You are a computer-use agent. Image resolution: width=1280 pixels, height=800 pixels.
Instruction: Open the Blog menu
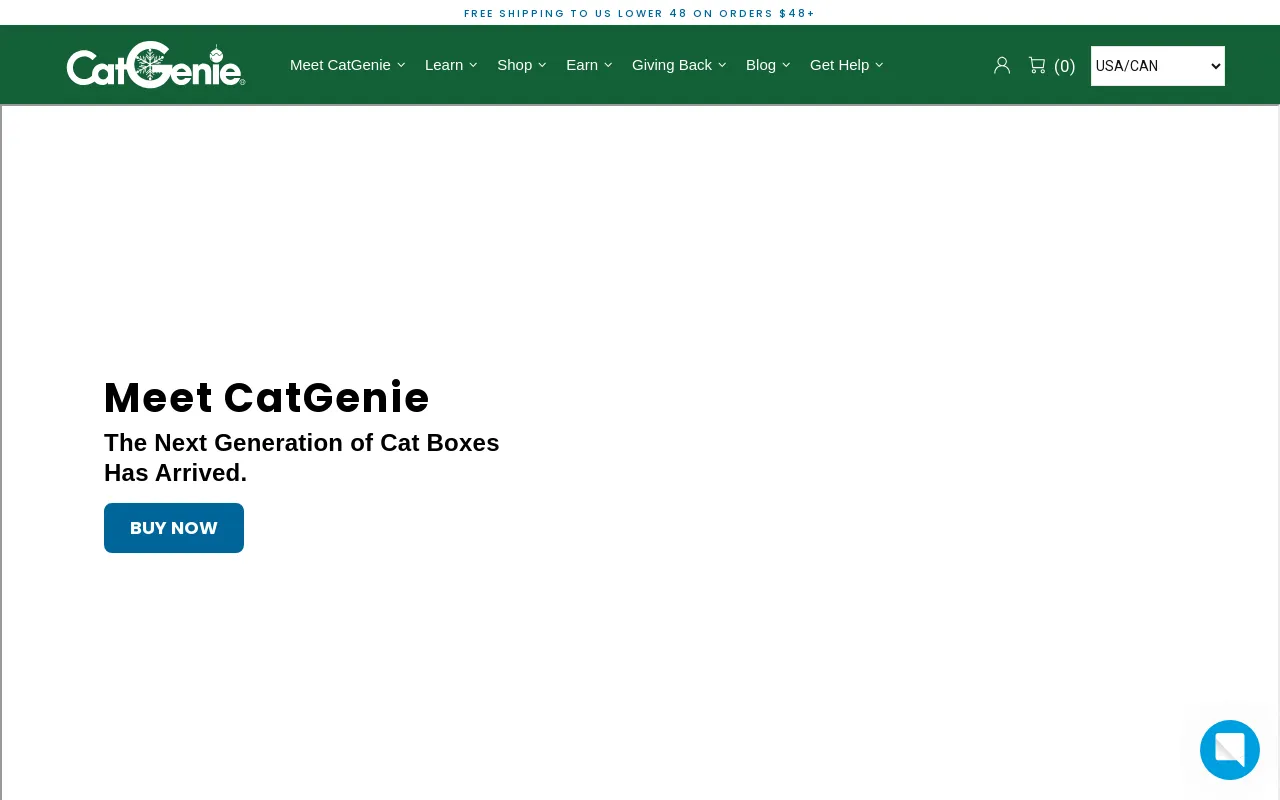point(761,64)
